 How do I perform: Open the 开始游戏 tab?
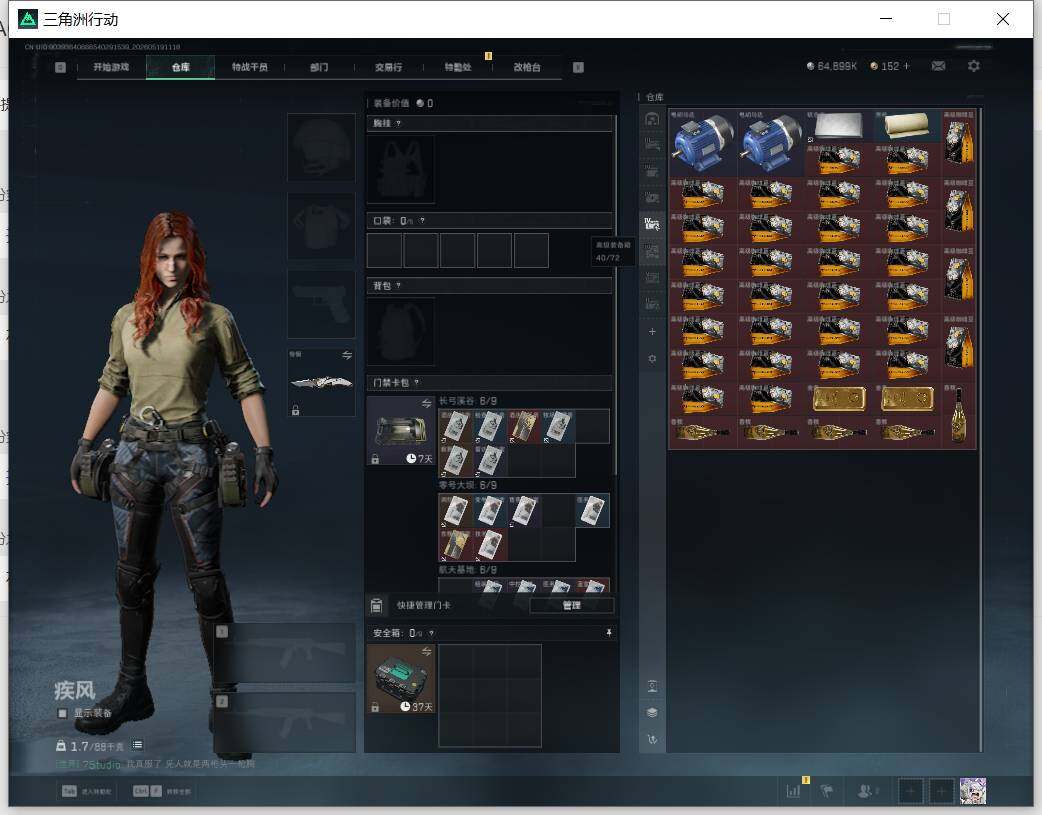pyautogui.click(x=111, y=67)
